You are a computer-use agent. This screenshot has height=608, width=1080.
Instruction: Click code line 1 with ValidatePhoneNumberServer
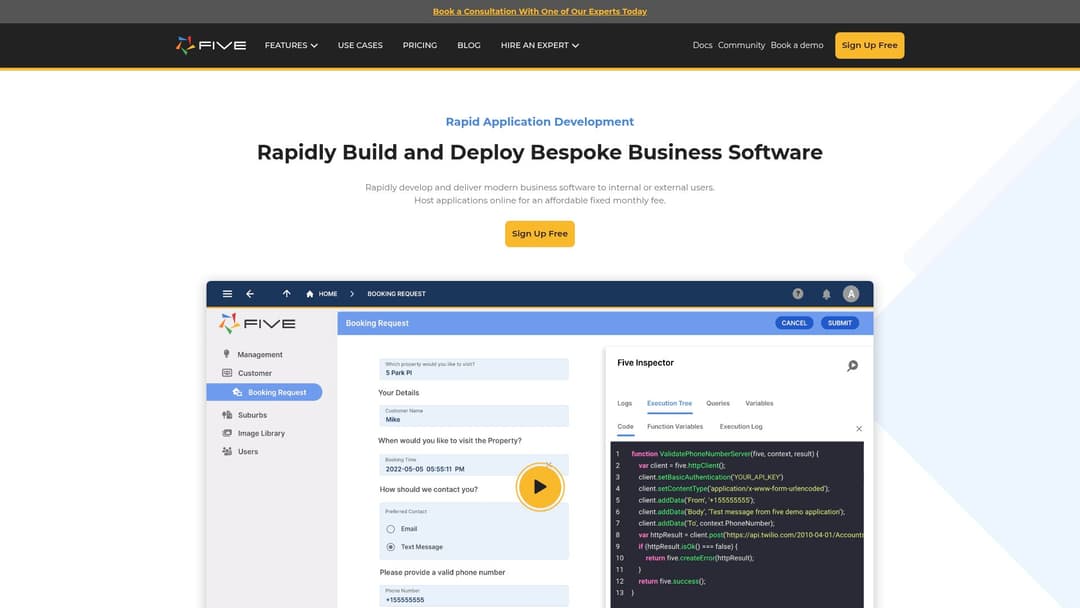[725, 454]
